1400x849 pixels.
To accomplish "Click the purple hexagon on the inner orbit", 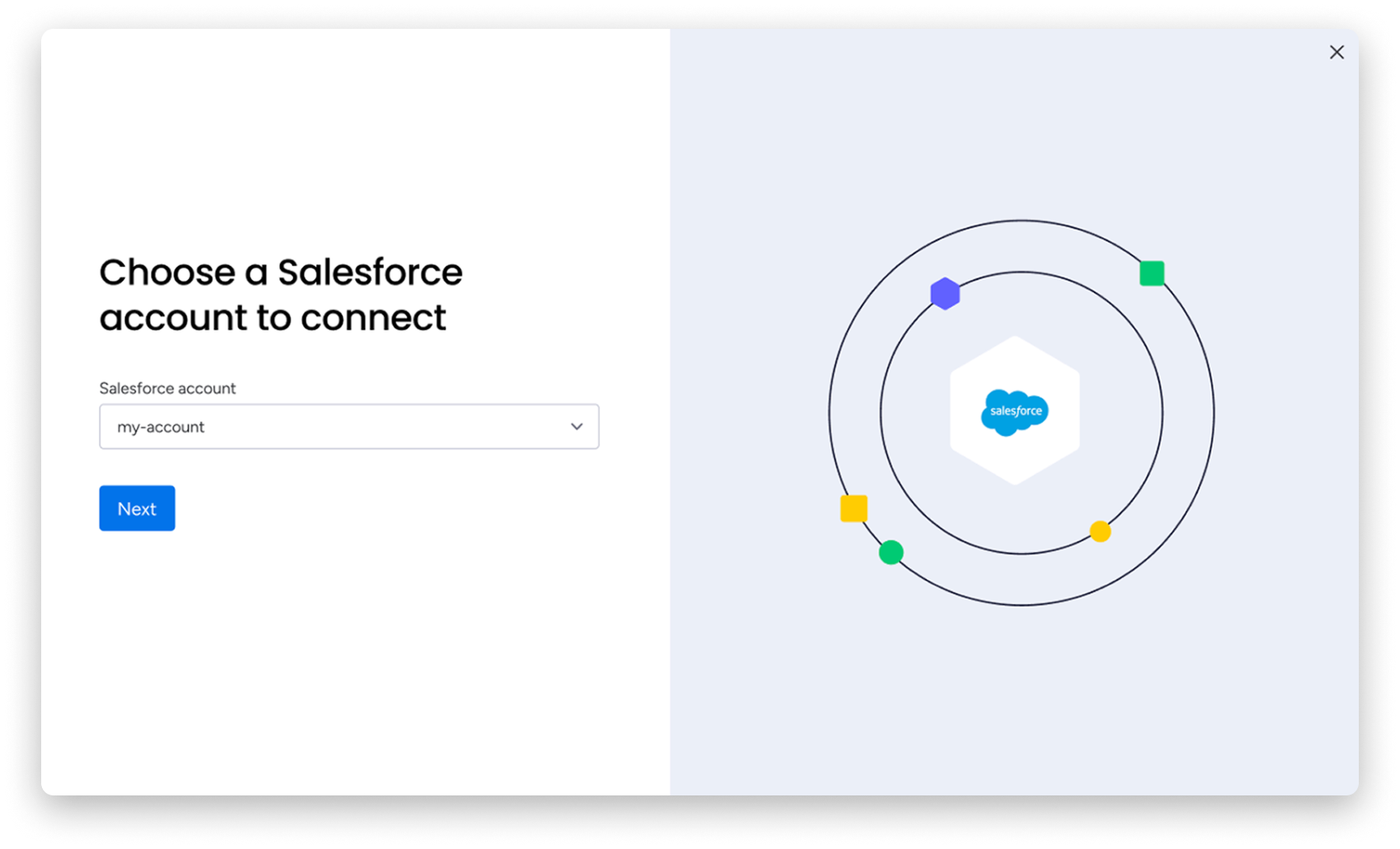I will pos(945,293).
